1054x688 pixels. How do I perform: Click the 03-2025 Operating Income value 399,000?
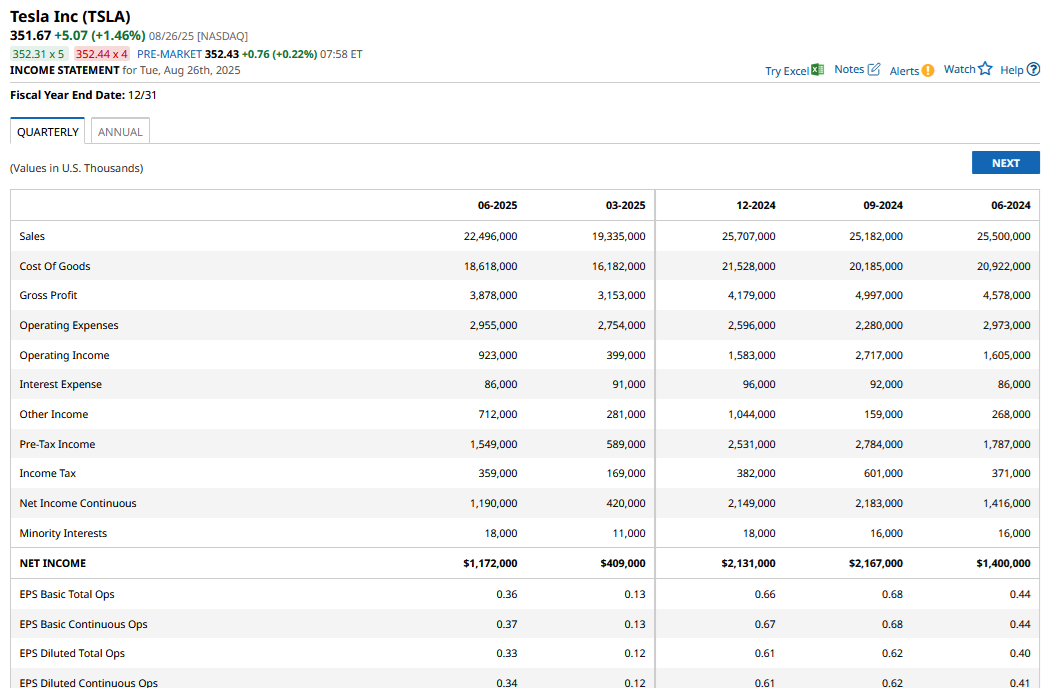626,355
